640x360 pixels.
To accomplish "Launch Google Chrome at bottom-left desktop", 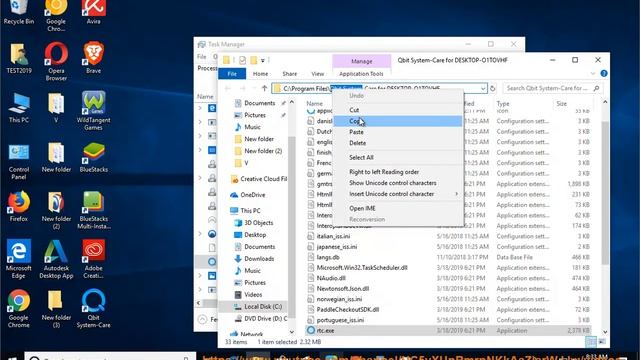I will [18, 309].
